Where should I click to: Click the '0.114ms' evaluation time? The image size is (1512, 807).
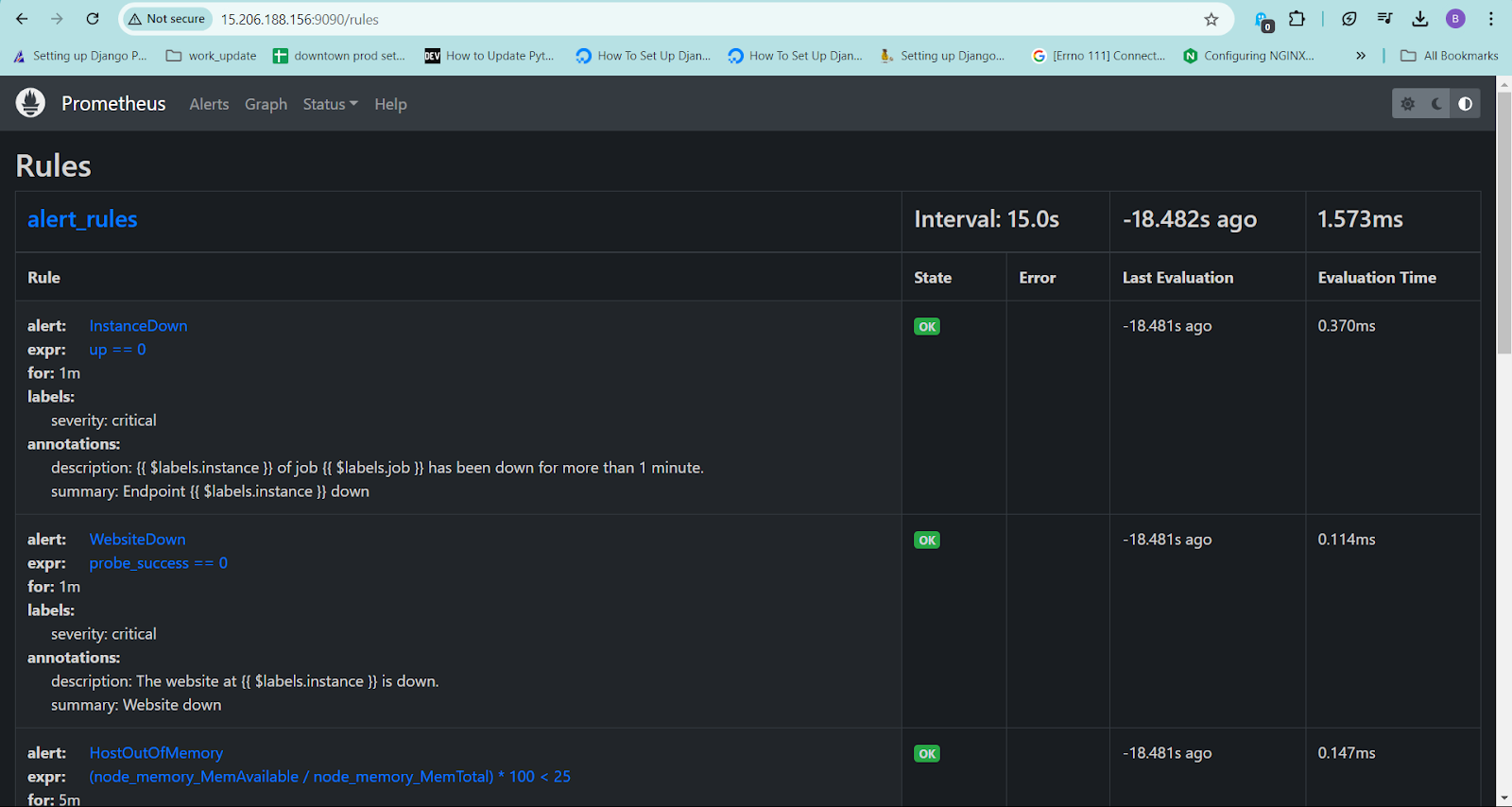pyautogui.click(x=1347, y=540)
